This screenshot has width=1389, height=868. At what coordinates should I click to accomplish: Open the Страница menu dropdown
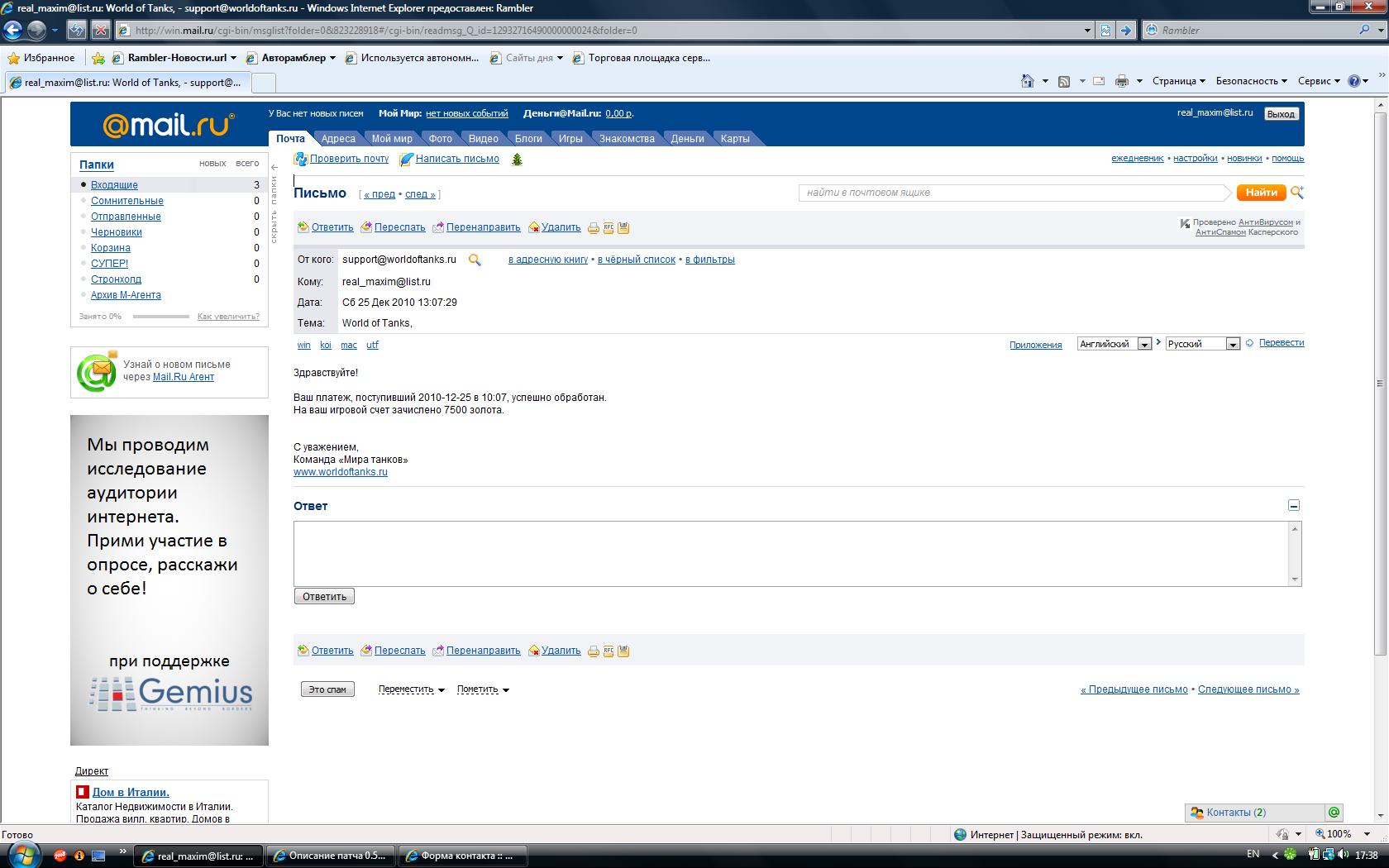click(x=1178, y=81)
